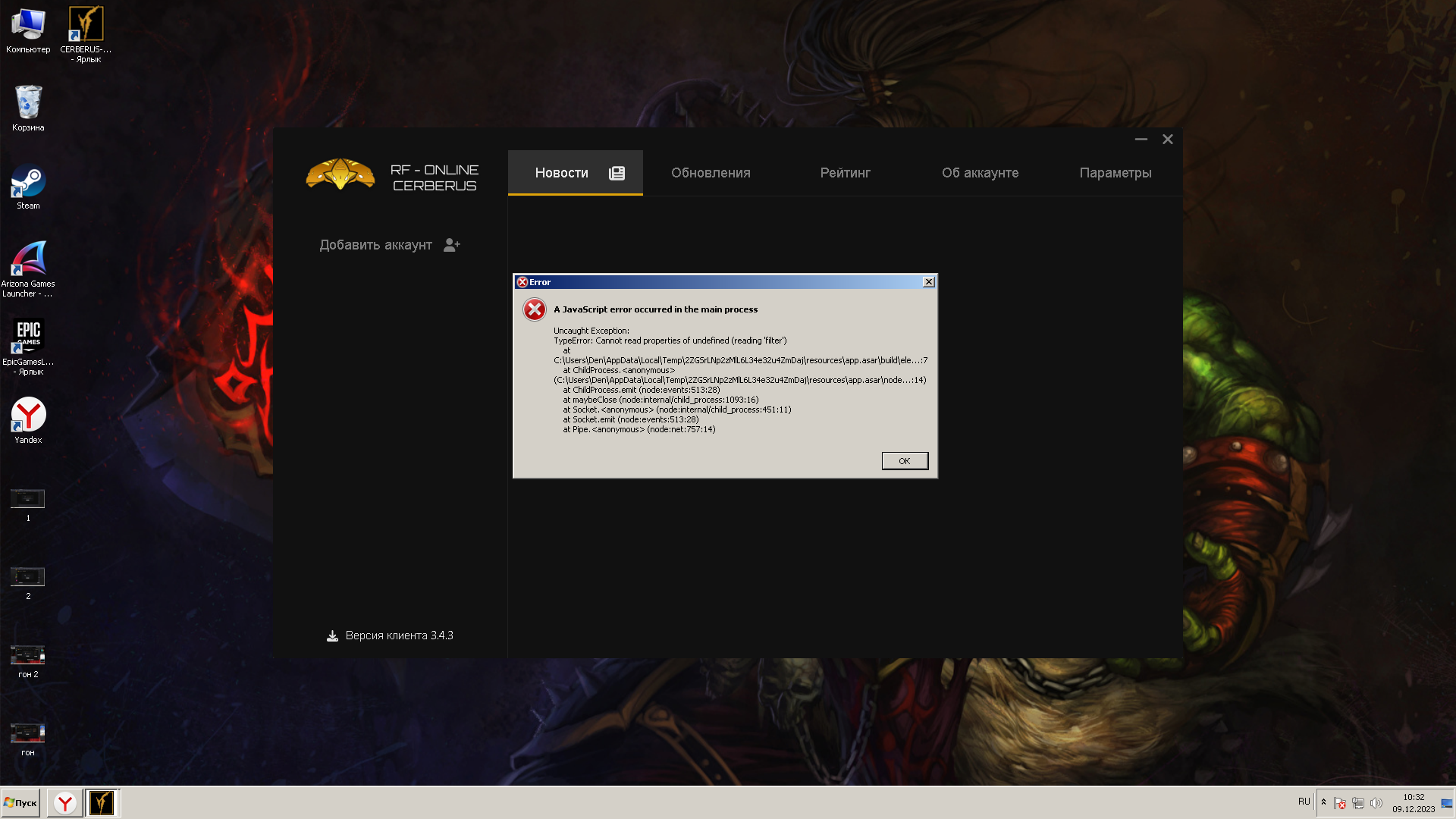Click the Версия клиента 3.4.3 text
The image size is (1456, 819).
399,635
